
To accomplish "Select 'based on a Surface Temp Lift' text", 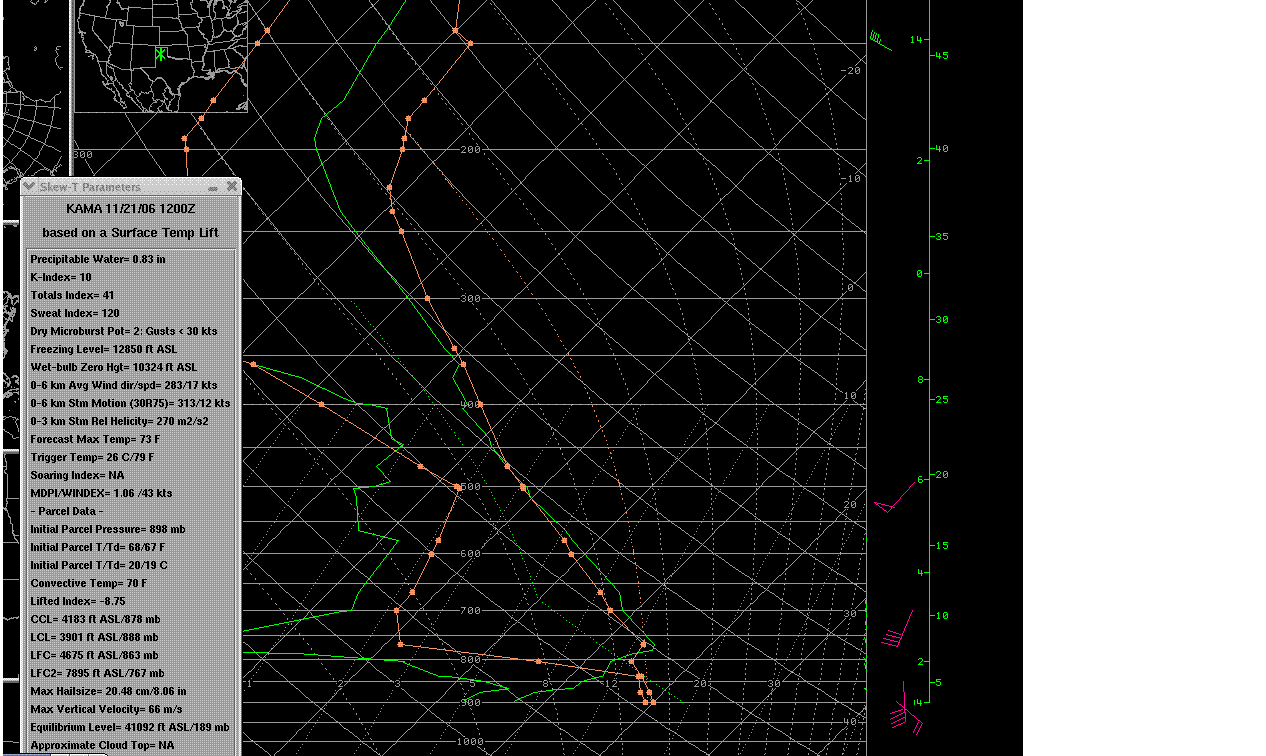I will pyautogui.click(x=131, y=233).
